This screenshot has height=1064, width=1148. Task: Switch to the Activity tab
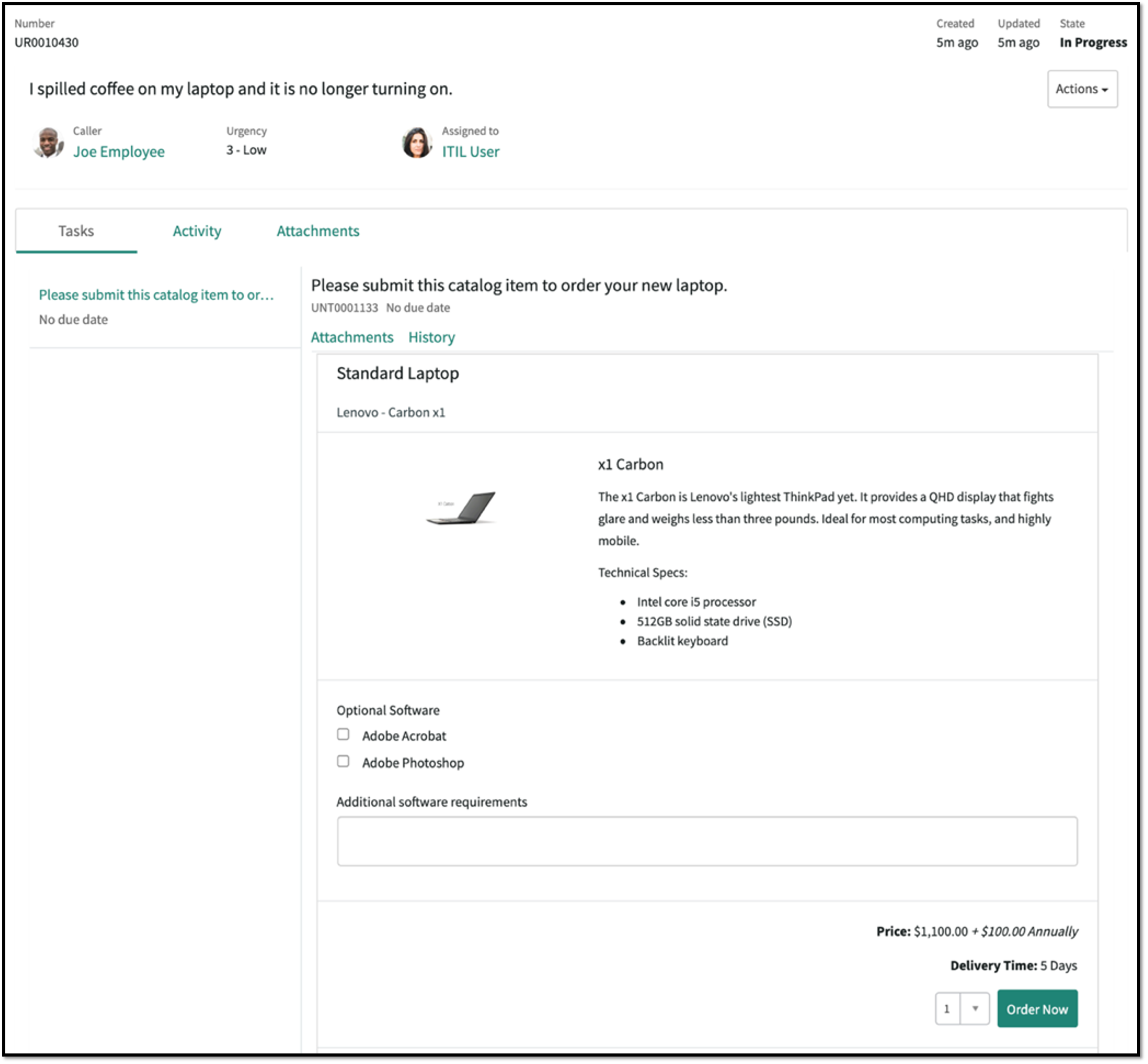(x=197, y=231)
